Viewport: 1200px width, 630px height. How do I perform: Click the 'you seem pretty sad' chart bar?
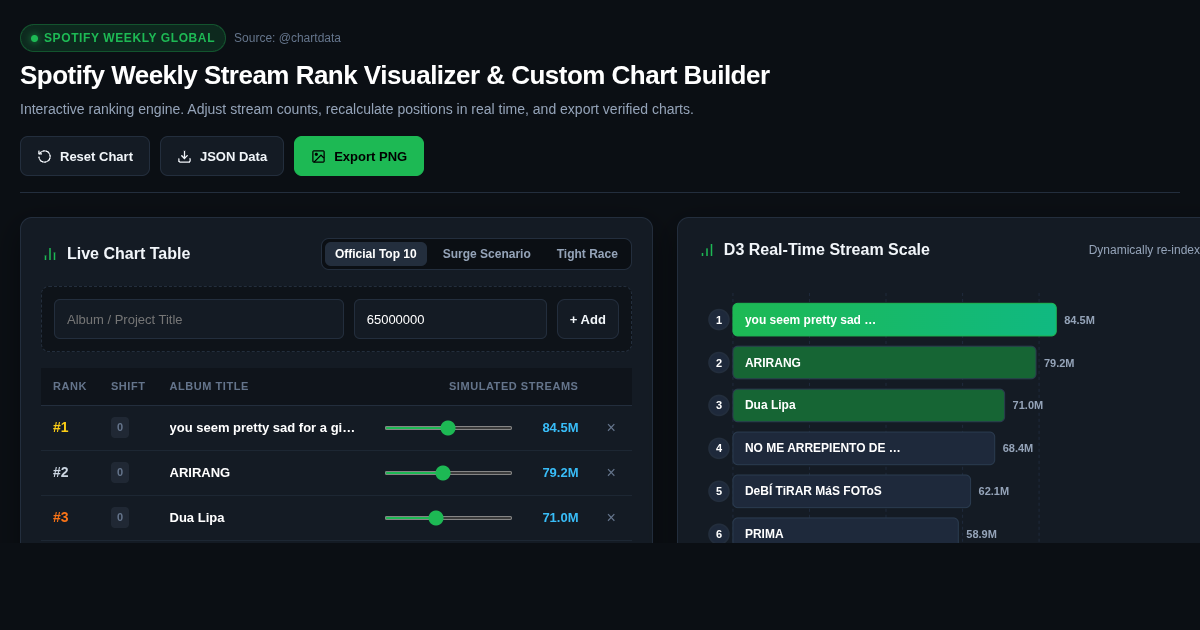pos(894,320)
